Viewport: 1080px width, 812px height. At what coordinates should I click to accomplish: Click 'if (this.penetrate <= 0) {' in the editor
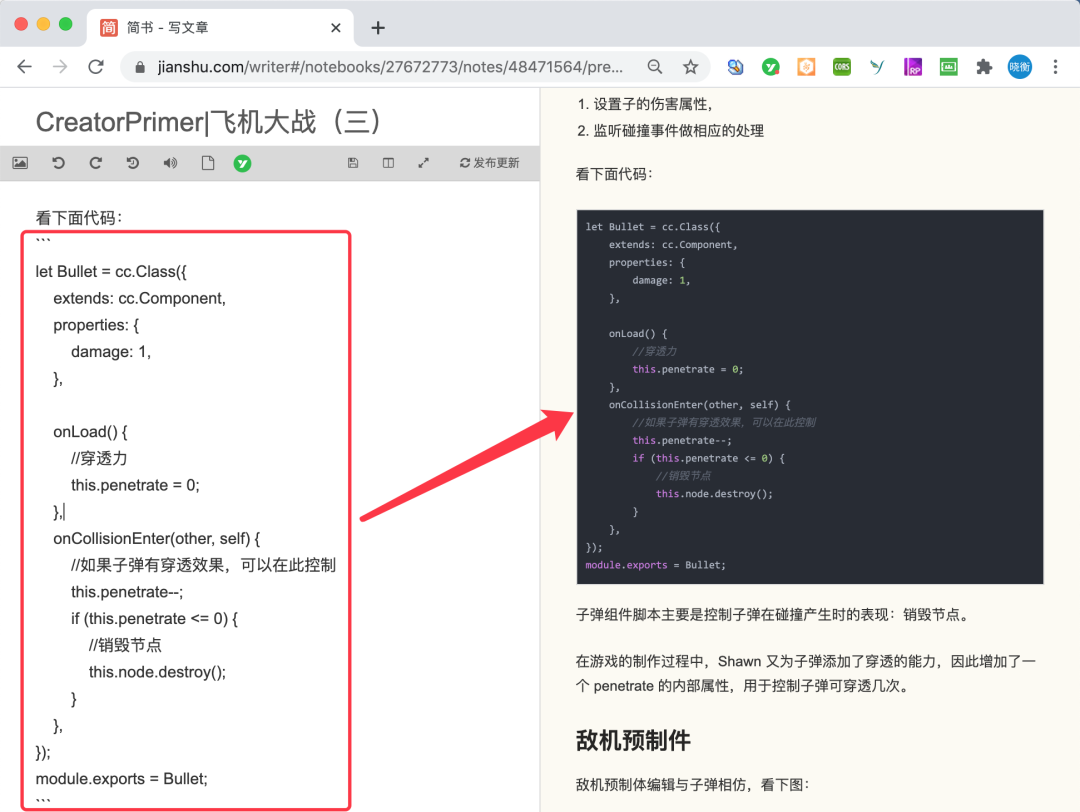[154, 618]
